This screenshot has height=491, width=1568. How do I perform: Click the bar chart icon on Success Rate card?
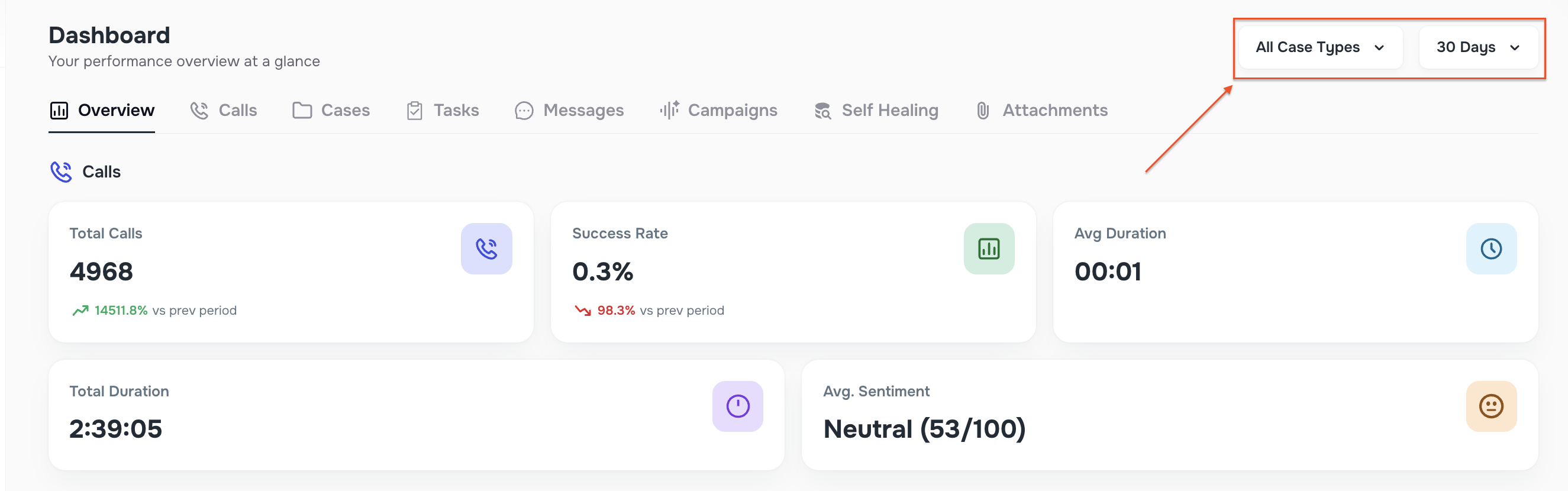[x=989, y=248]
